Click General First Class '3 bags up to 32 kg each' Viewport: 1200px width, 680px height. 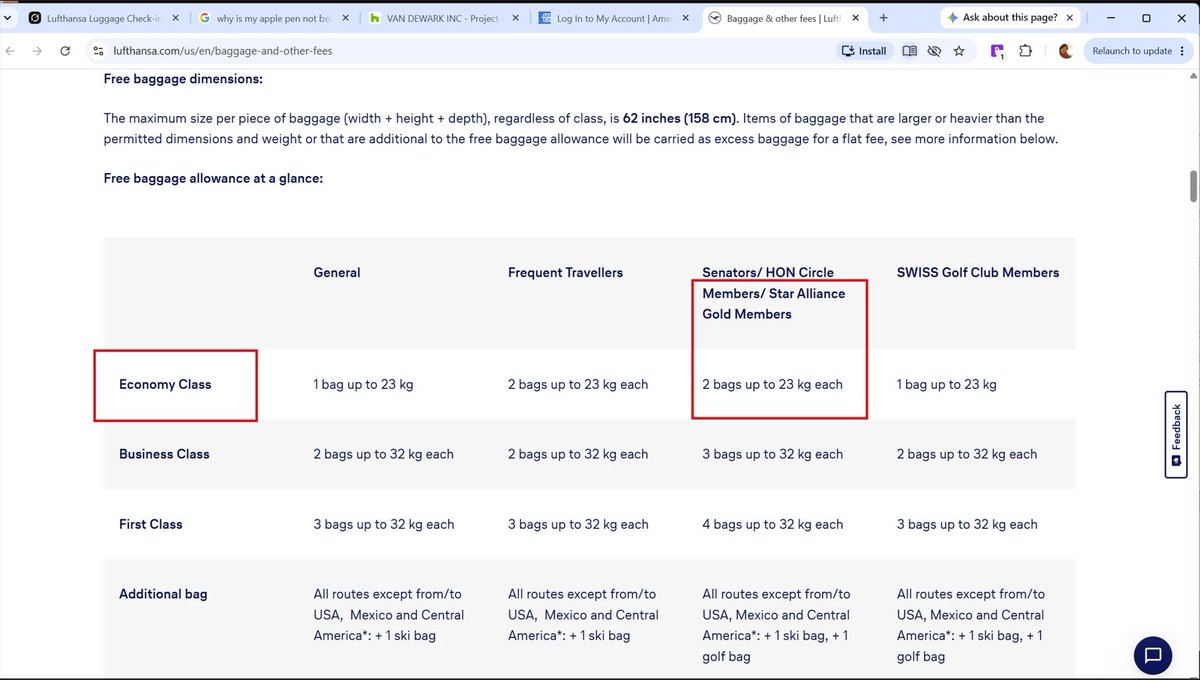(x=384, y=524)
